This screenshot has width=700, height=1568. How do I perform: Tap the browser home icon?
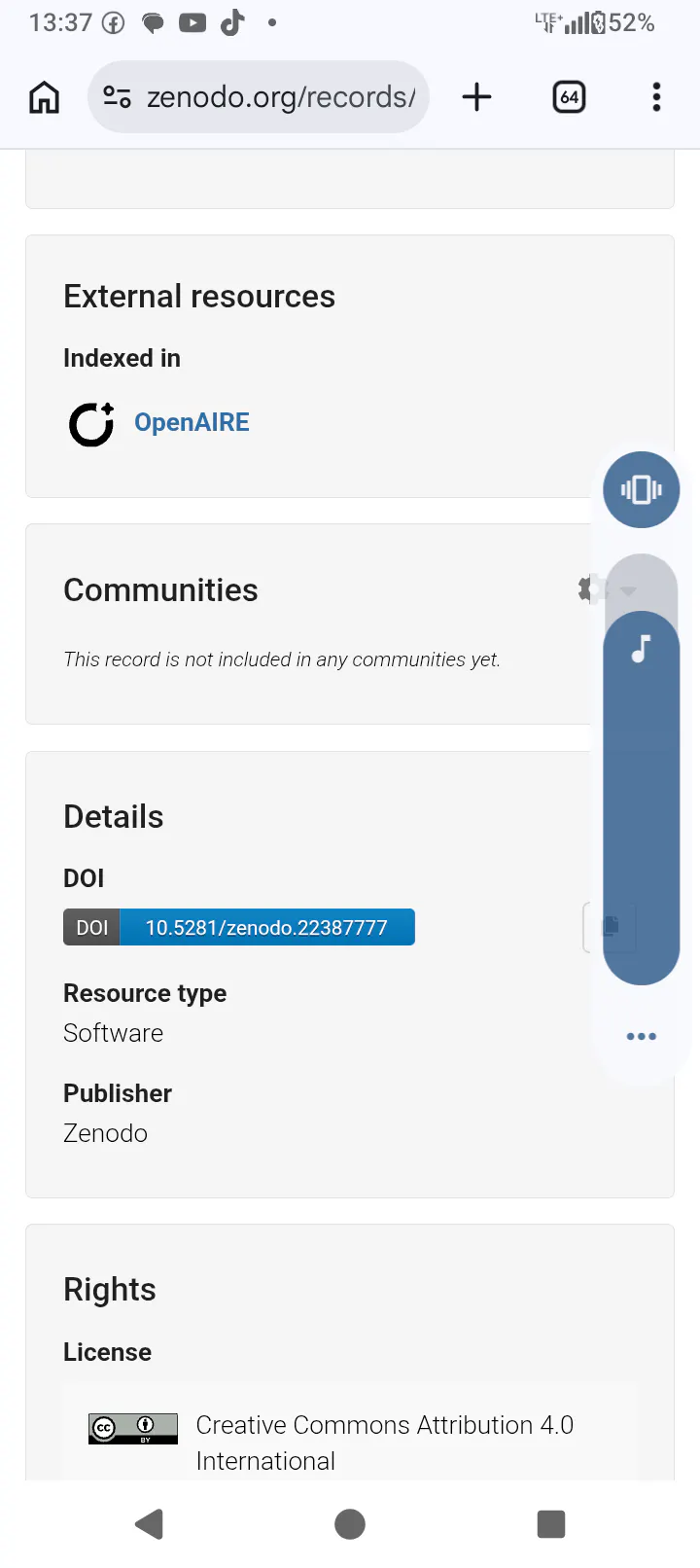pyautogui.click(x=45, y=97)
